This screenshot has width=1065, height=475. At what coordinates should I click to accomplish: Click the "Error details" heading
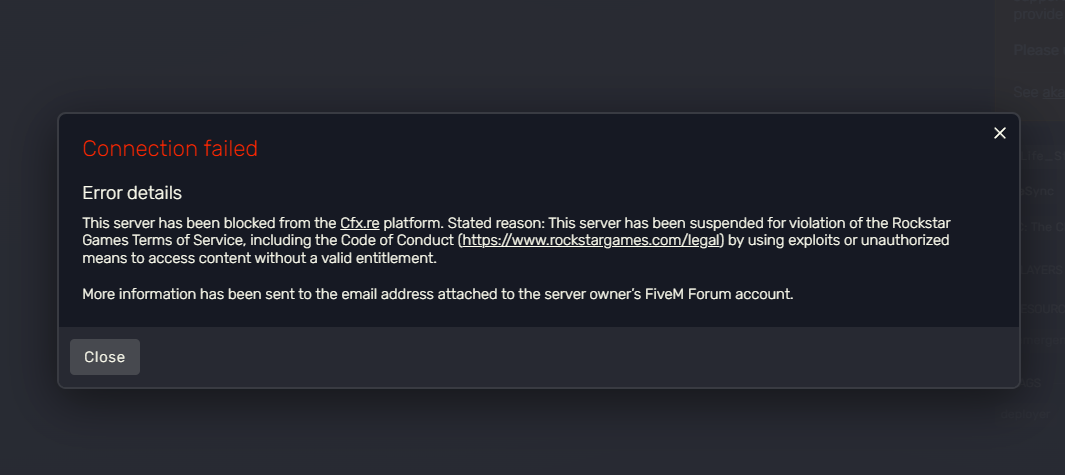[132, 193]
